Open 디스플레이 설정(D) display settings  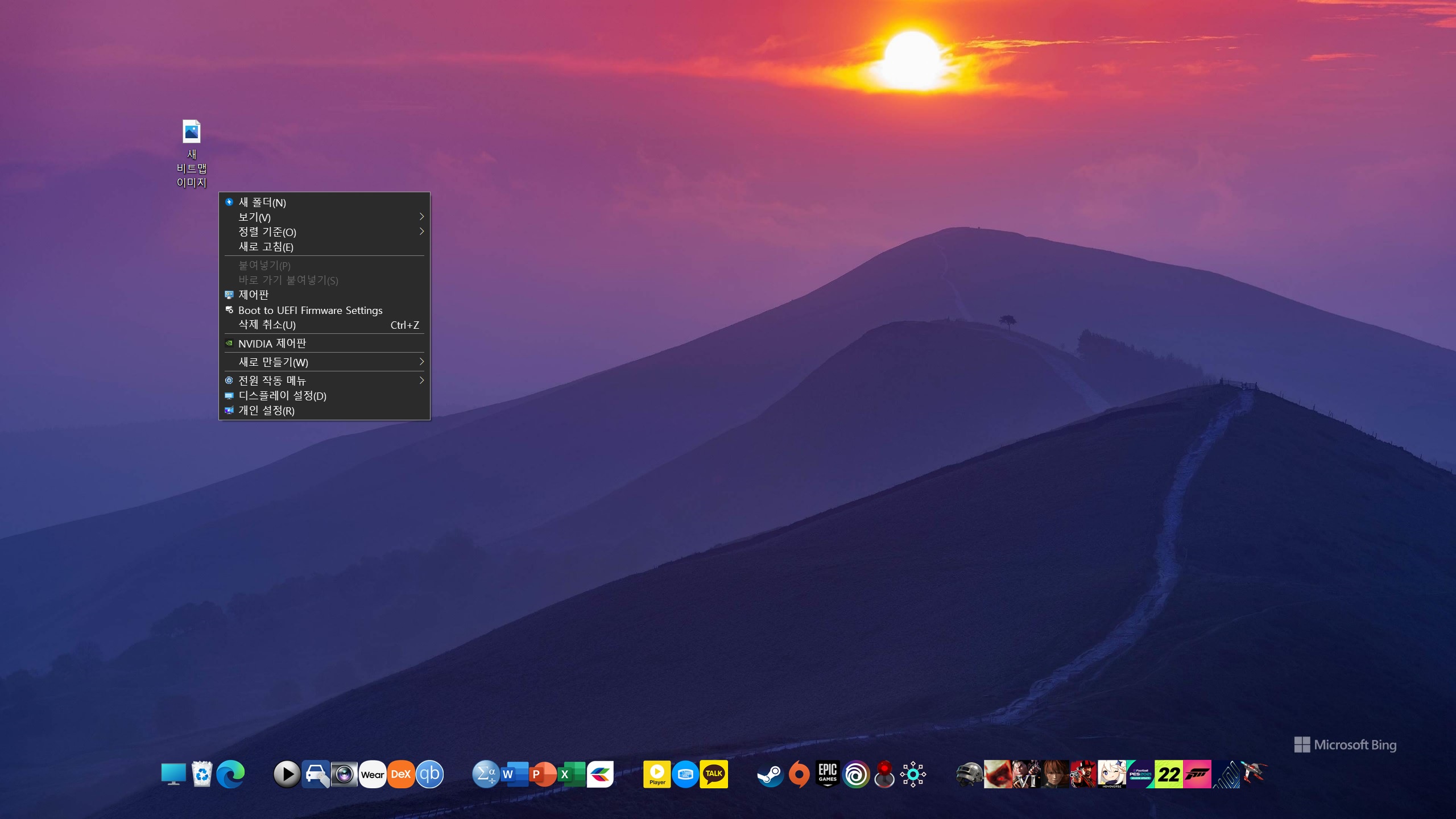coord(324,395)
